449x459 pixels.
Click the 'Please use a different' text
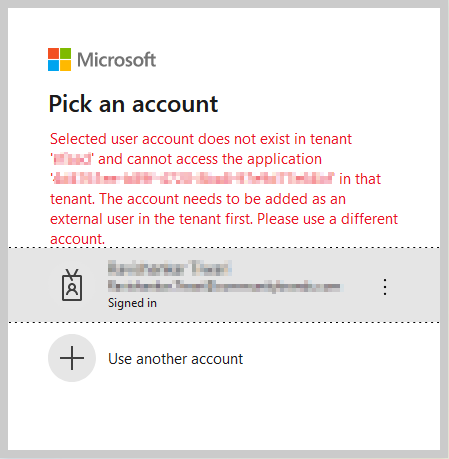tap(328, 219)
